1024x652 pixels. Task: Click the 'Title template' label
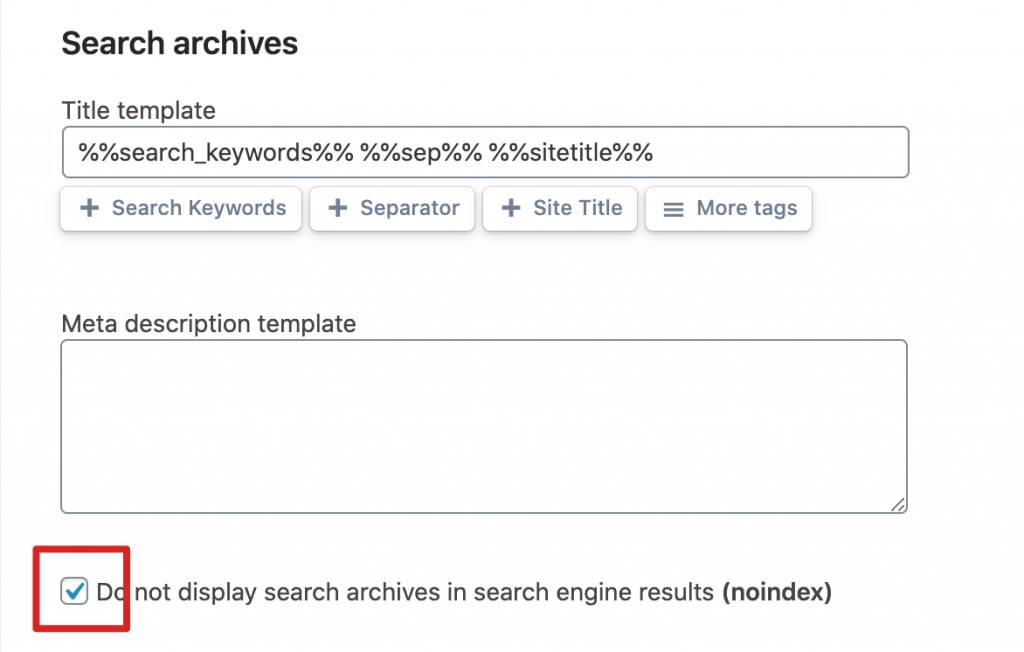click(x=138, y=110)
